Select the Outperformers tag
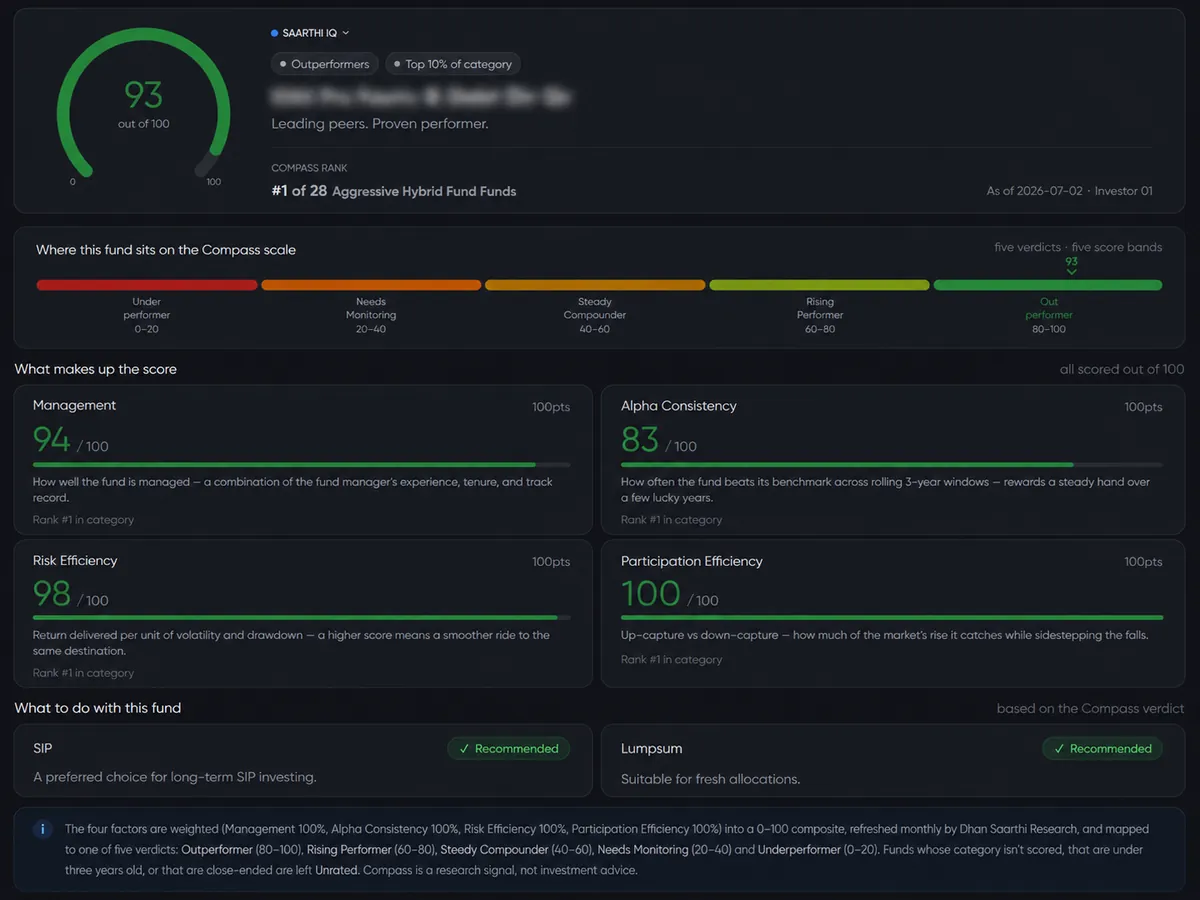The height and width of the screenshot is (900, 1200). [325, 64]
